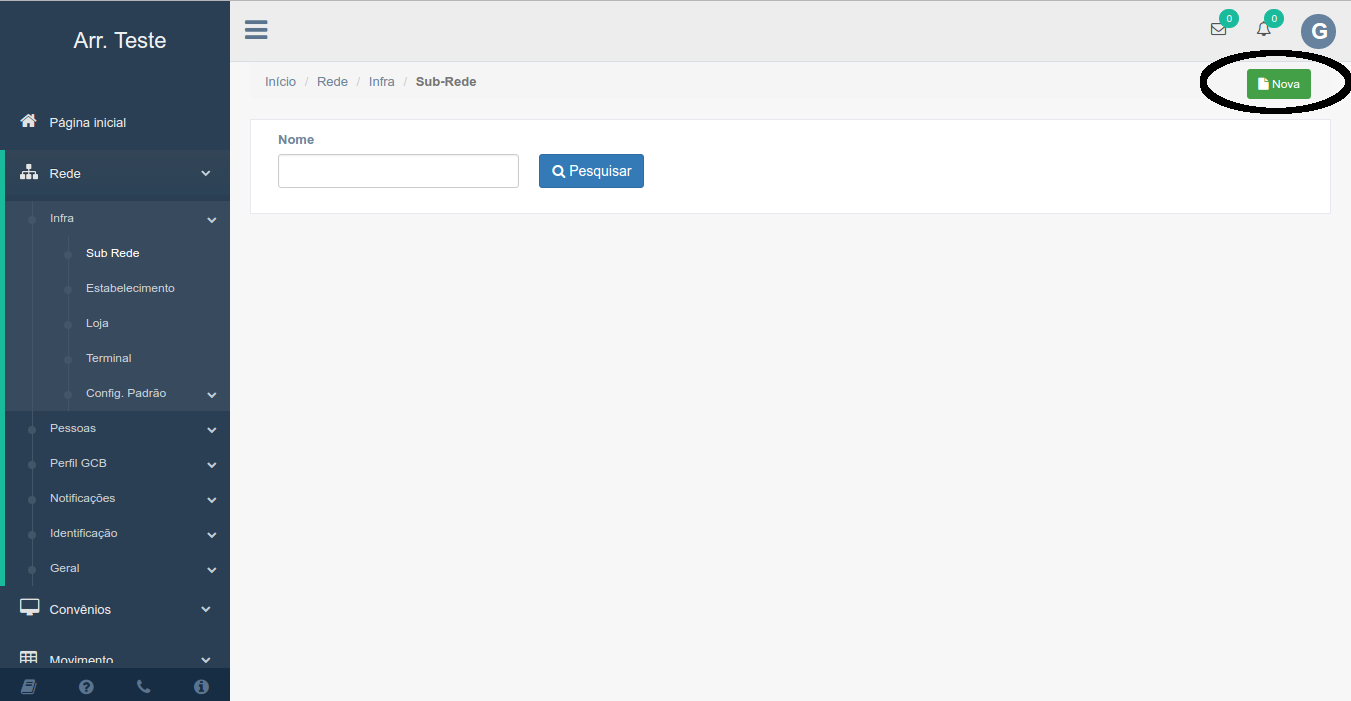1351x701 pixels.
Task: Select Estabelecimento in the sidebar
Action: click(130, 289)
